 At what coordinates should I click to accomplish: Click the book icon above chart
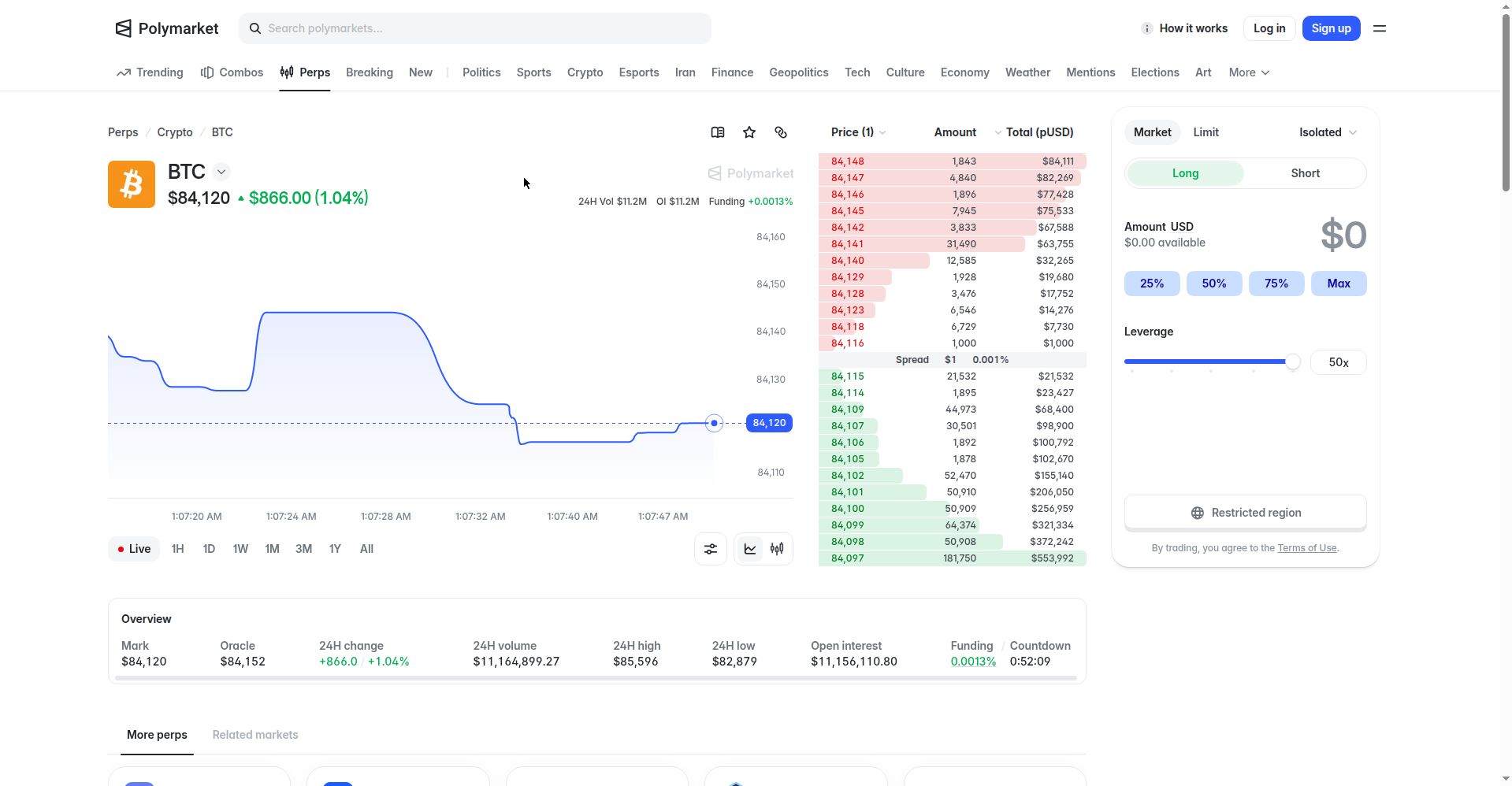(718, 132)
